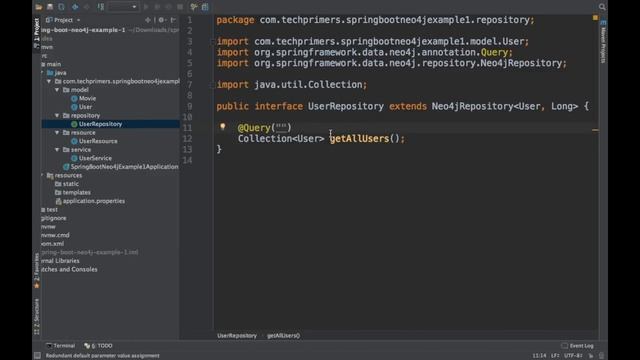Select the main folder in tree
Viewport: 640px width, 360px height.
click(x=51, y=64)
